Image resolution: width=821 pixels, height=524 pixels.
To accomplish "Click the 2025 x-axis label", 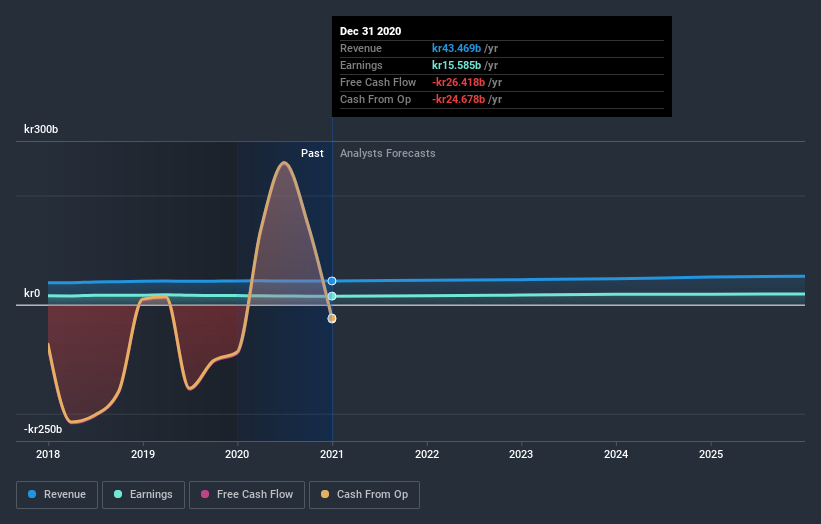I will coord(711,454).
